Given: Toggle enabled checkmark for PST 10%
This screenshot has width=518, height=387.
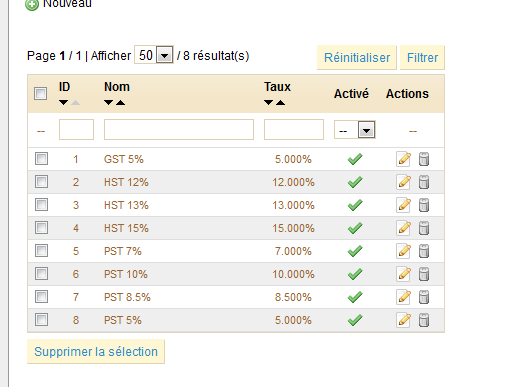Looking at the screenshot, I should click(355, 274).
